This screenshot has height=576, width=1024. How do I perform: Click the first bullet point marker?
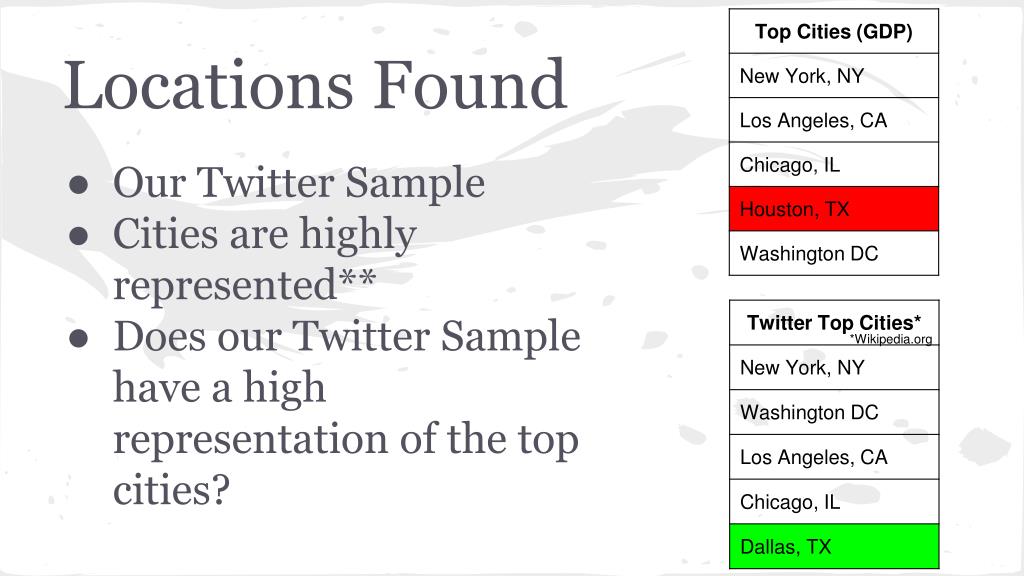78,184
